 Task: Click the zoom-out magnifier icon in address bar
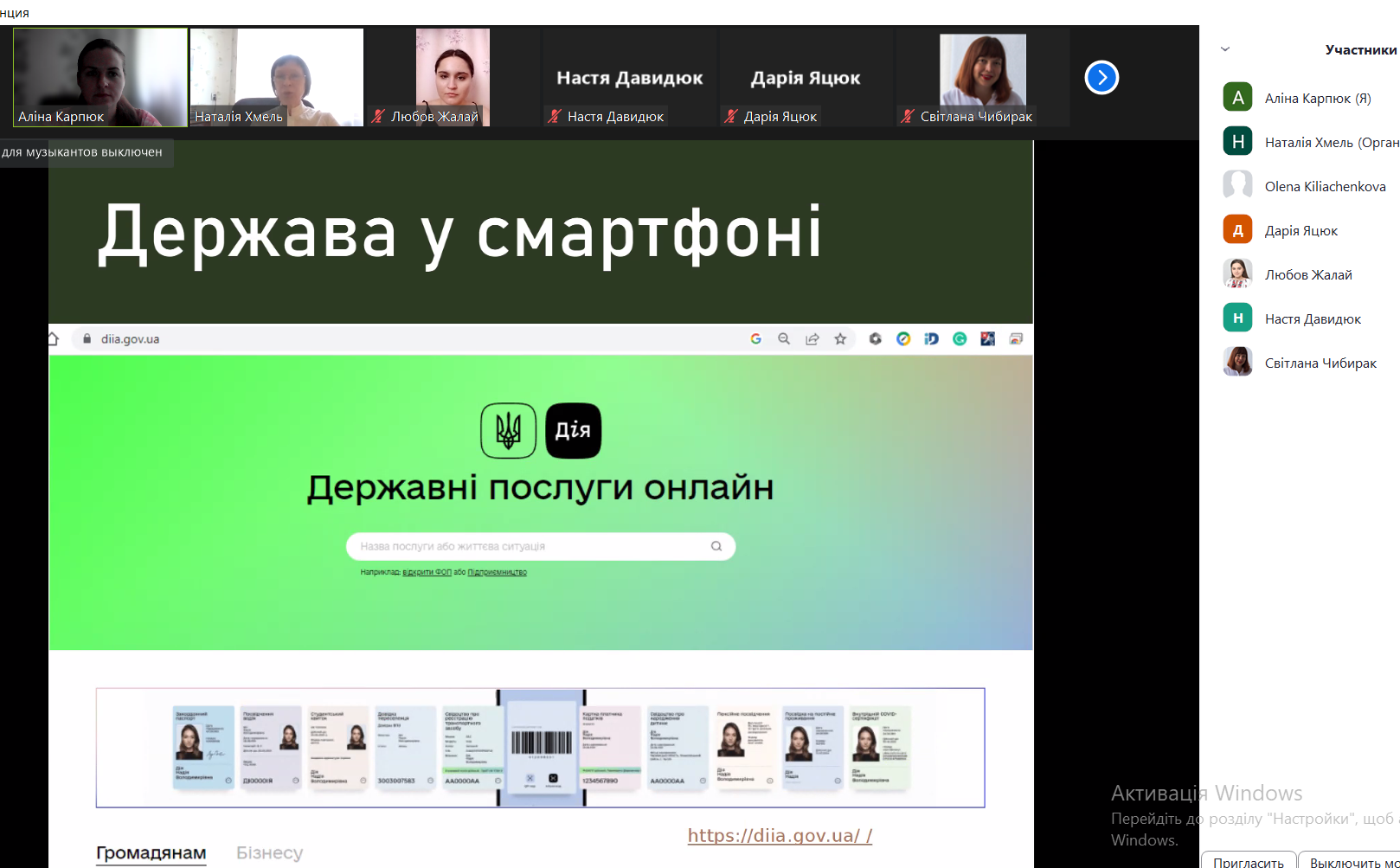click(784, 339)
